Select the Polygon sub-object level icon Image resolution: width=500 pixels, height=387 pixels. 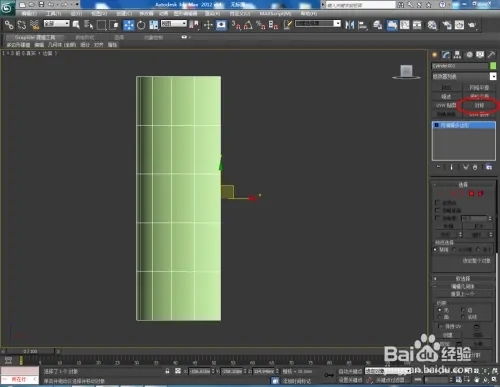(x=471, y=193)
